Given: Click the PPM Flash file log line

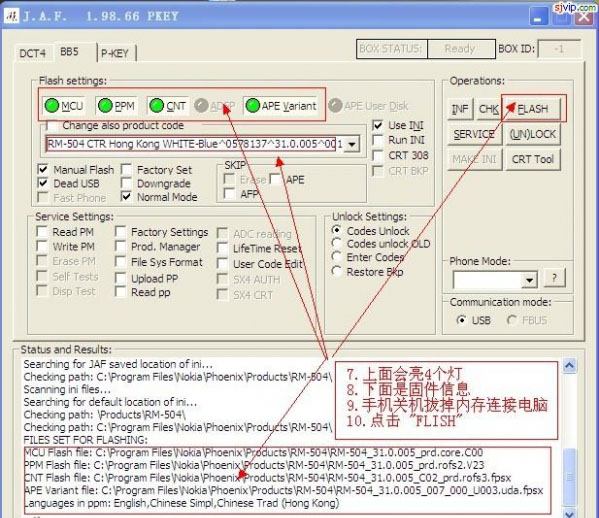Looking at the screenshot, I should click(254, 465).
